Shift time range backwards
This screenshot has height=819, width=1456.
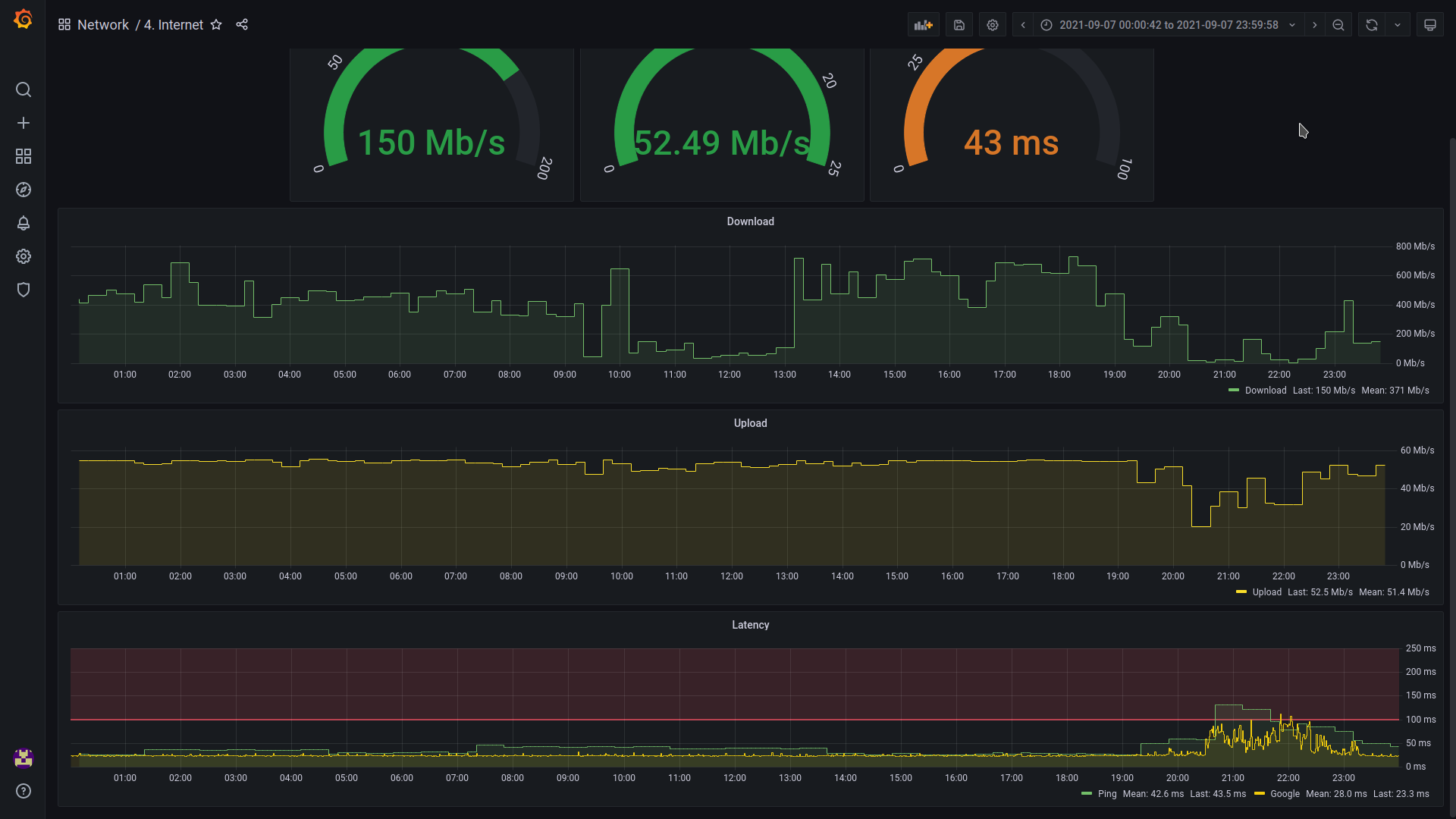1023,25
